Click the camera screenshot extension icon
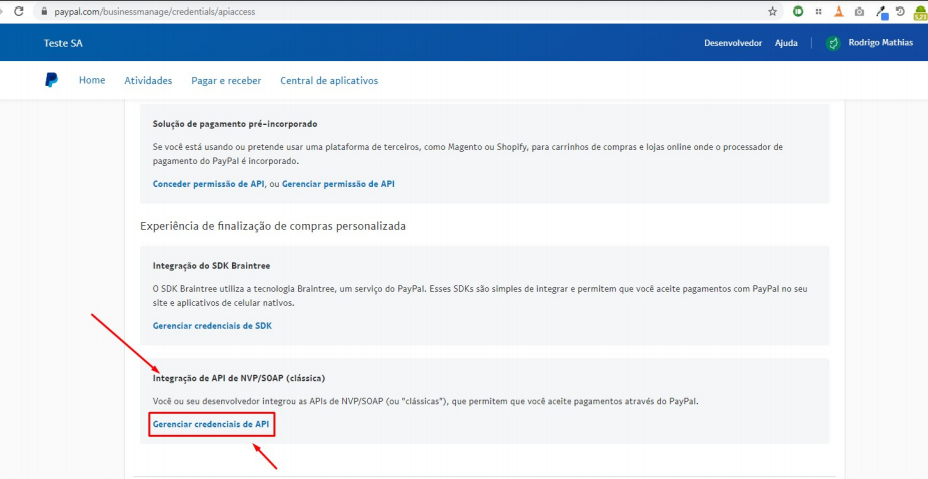This screenshot has height=479, width=928. tap(859, 11)
